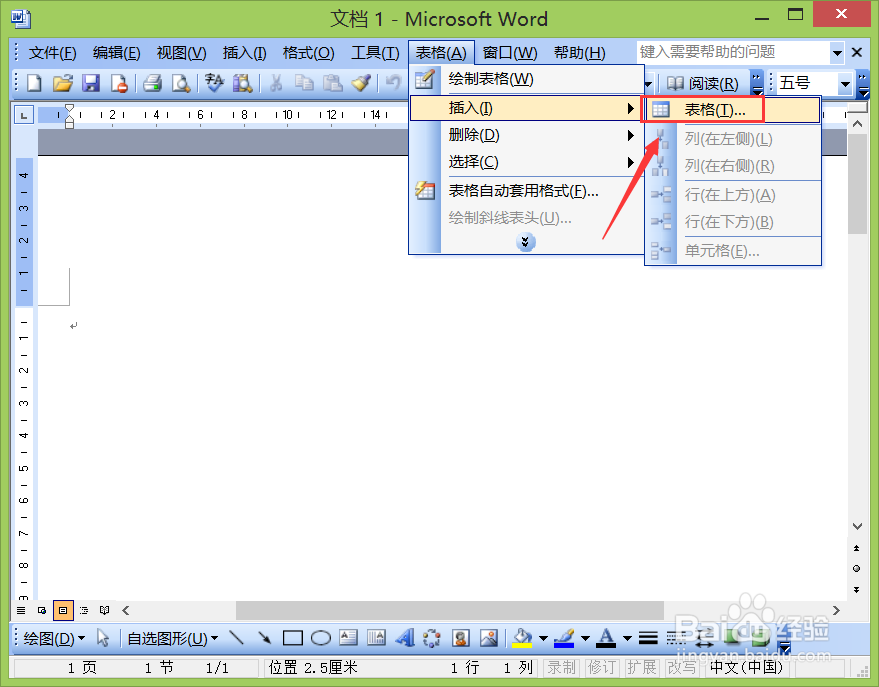This screenshot has height=687, width=879.
Task: Click the 阅读(R) reading button
Action: (702, 84)
